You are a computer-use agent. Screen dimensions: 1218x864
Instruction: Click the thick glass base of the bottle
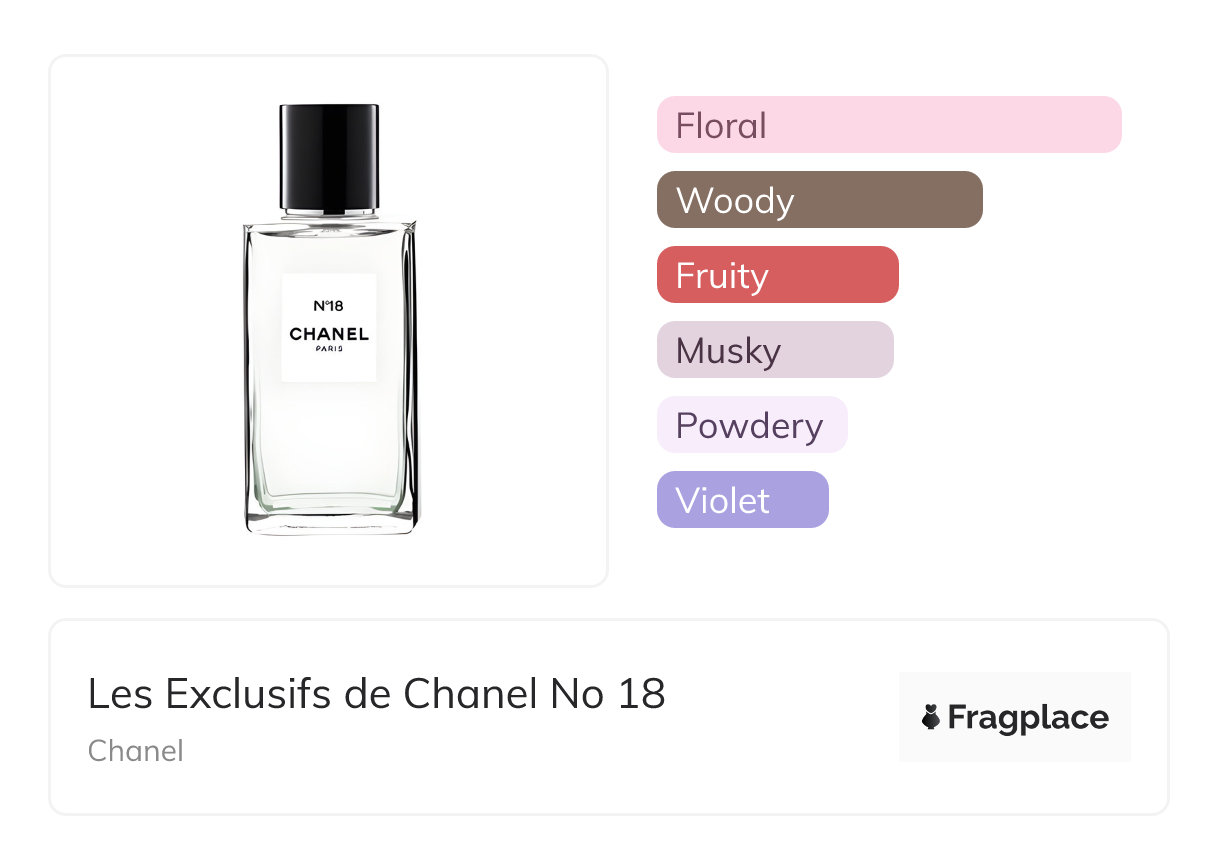pos(330,521)
